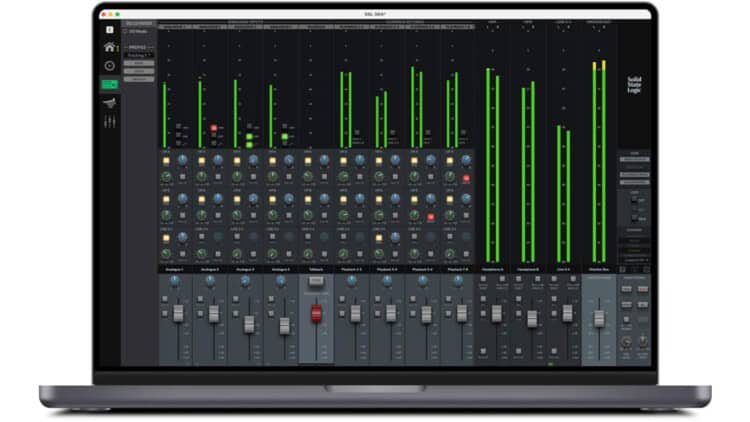Select the Talkback channel name label

point(316,270)
